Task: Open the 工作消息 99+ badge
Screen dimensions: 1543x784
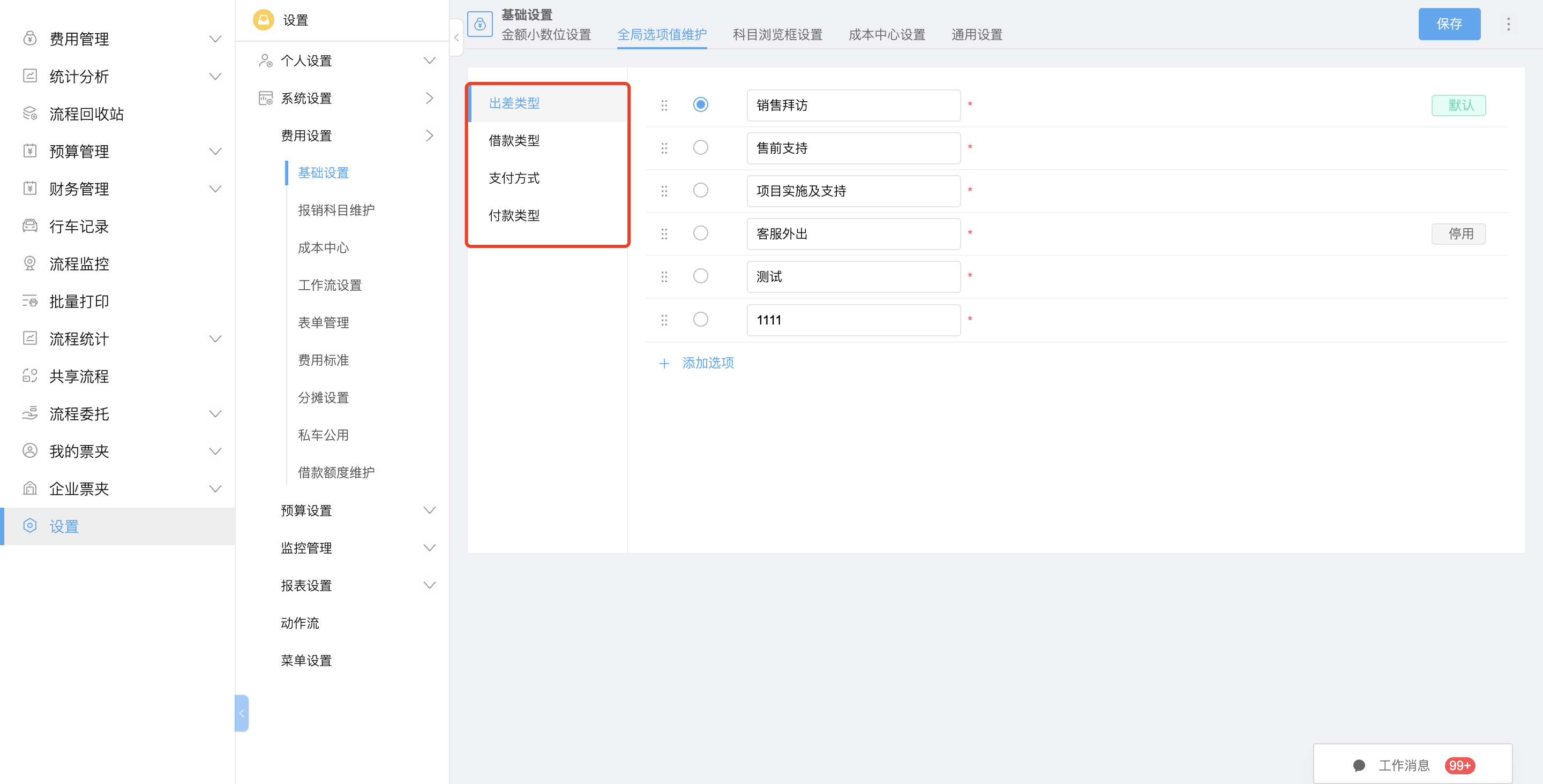Action: click(x=1459, y=765)
